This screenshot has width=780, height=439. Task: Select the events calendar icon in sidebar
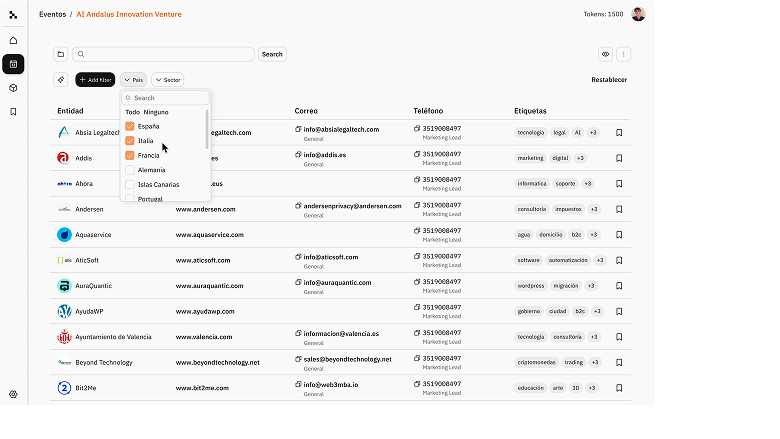coord(13,64)
